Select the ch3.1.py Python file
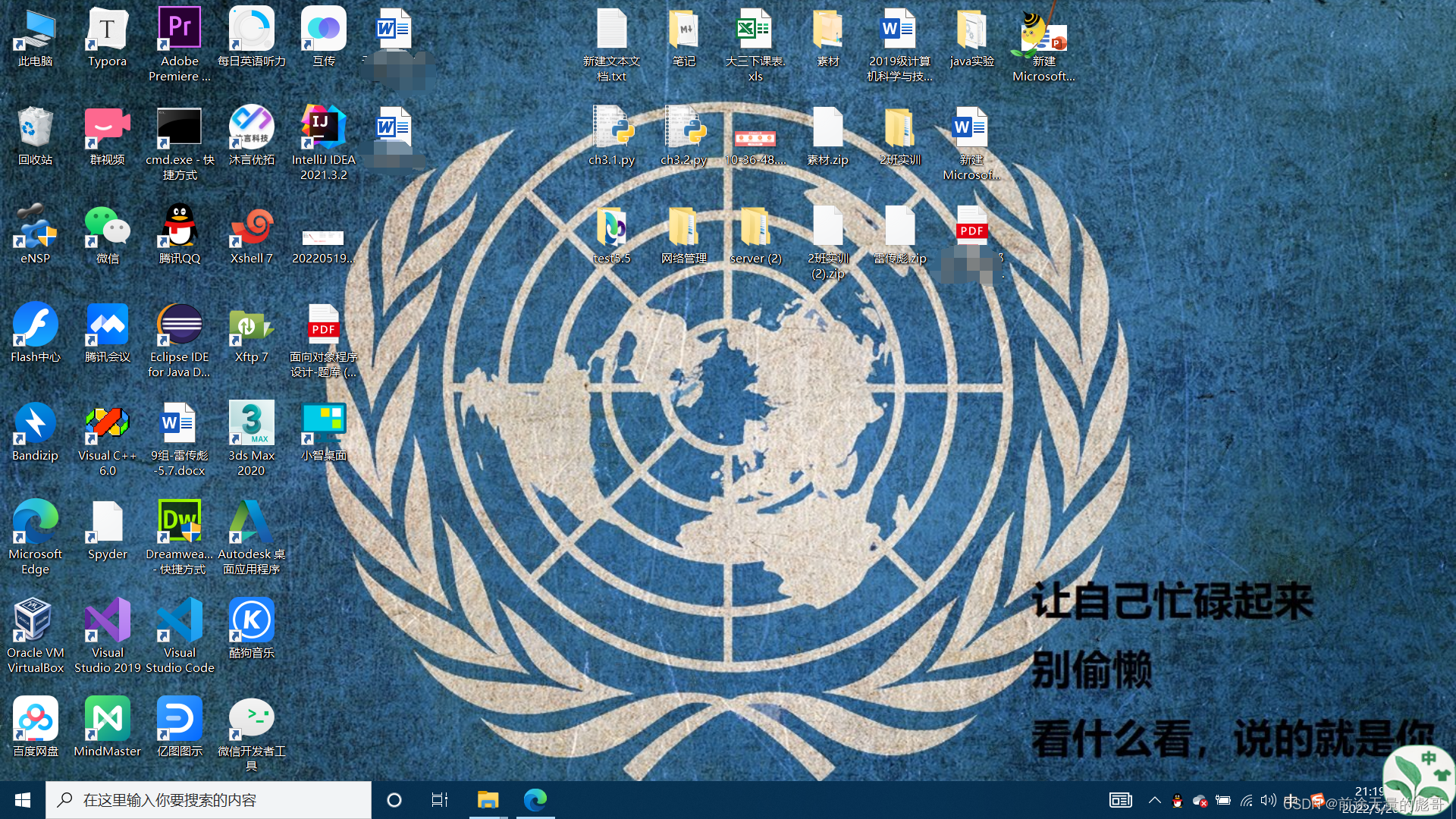Screen dimensions: 1456x819 tap(612, 129)
